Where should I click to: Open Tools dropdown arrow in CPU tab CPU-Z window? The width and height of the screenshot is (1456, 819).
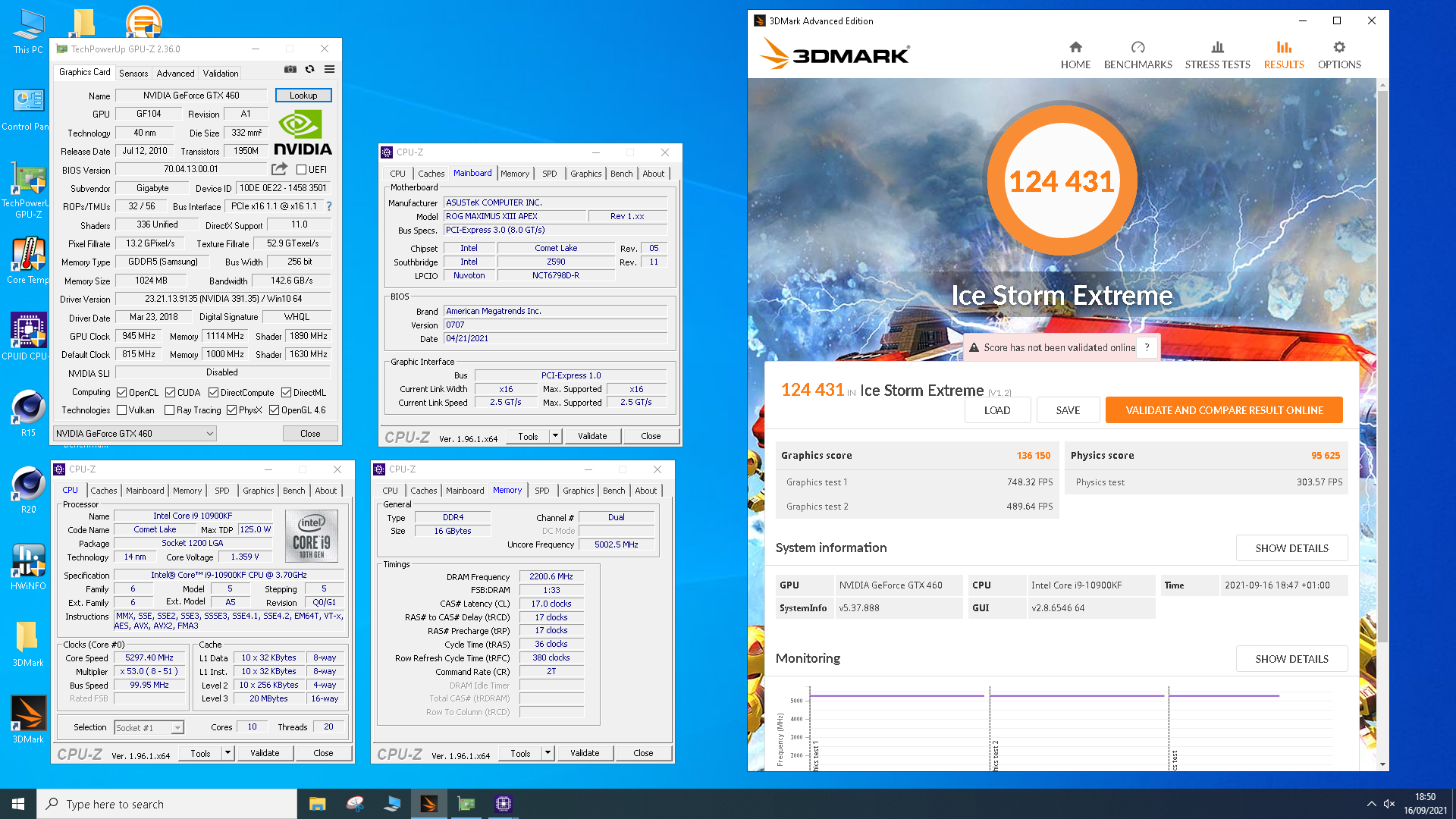(x=227, y=753)
